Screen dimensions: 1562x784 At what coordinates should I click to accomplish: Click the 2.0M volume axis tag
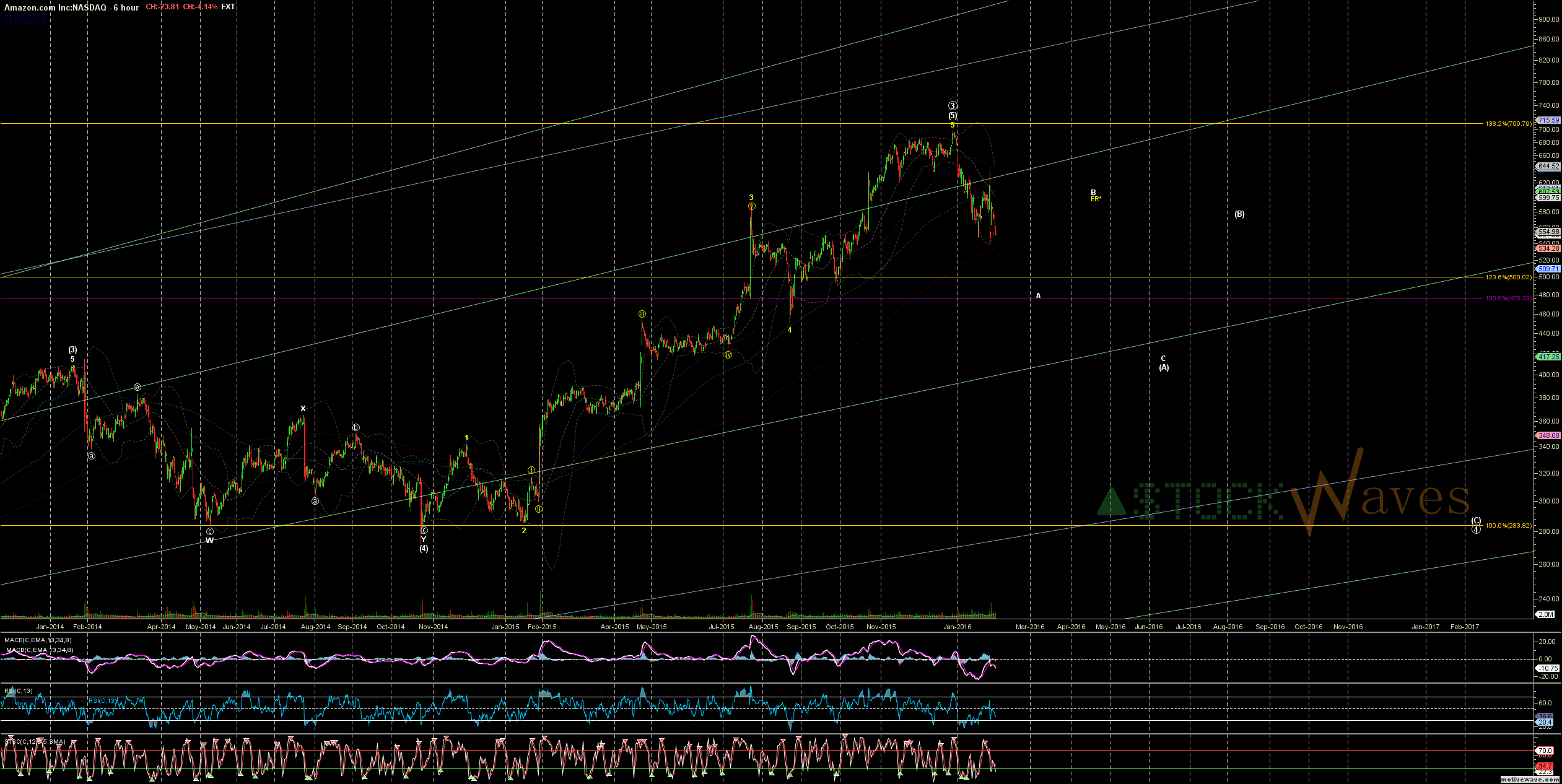coord(1546,614)
